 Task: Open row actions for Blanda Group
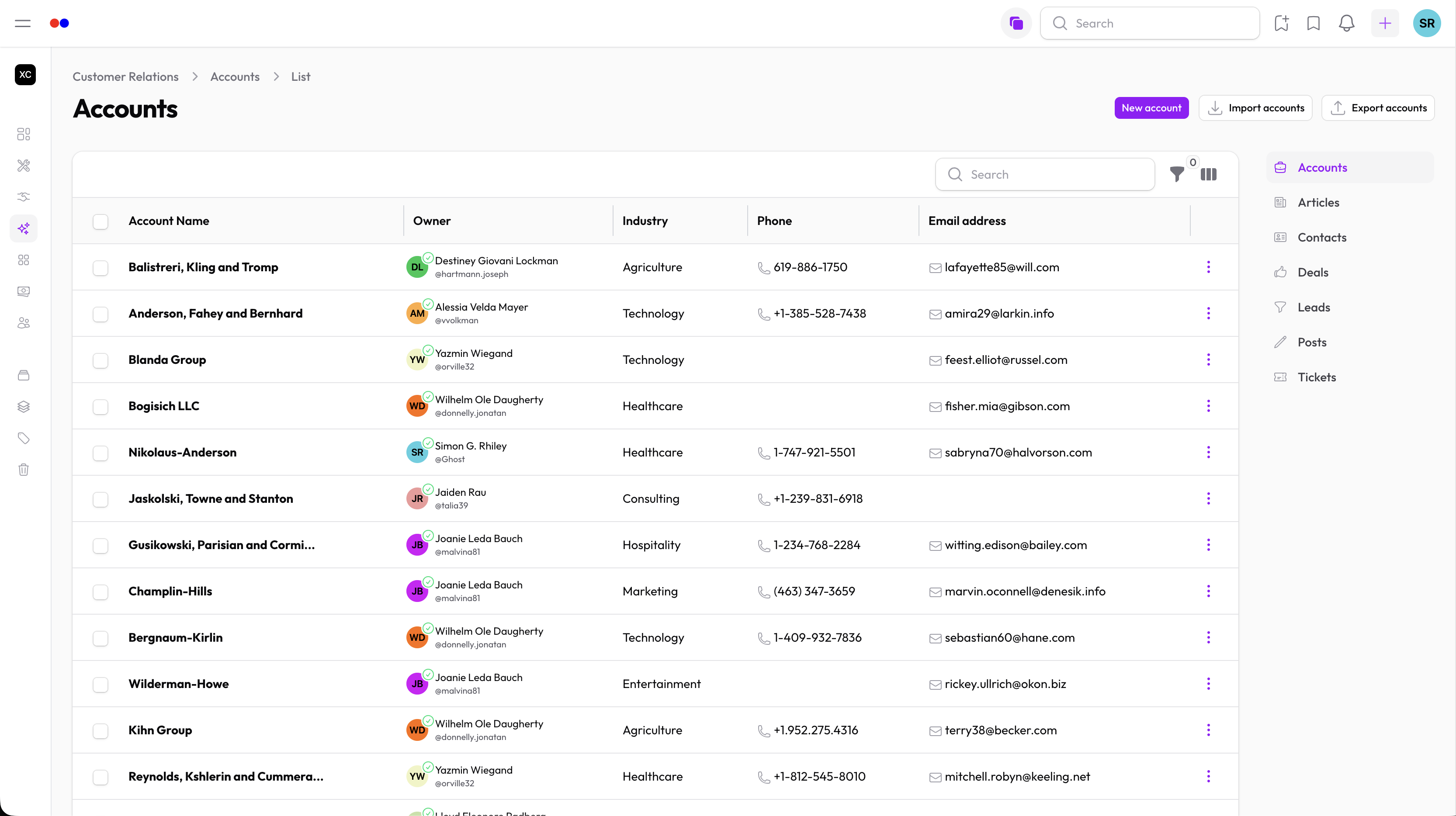pos(1208,360)
